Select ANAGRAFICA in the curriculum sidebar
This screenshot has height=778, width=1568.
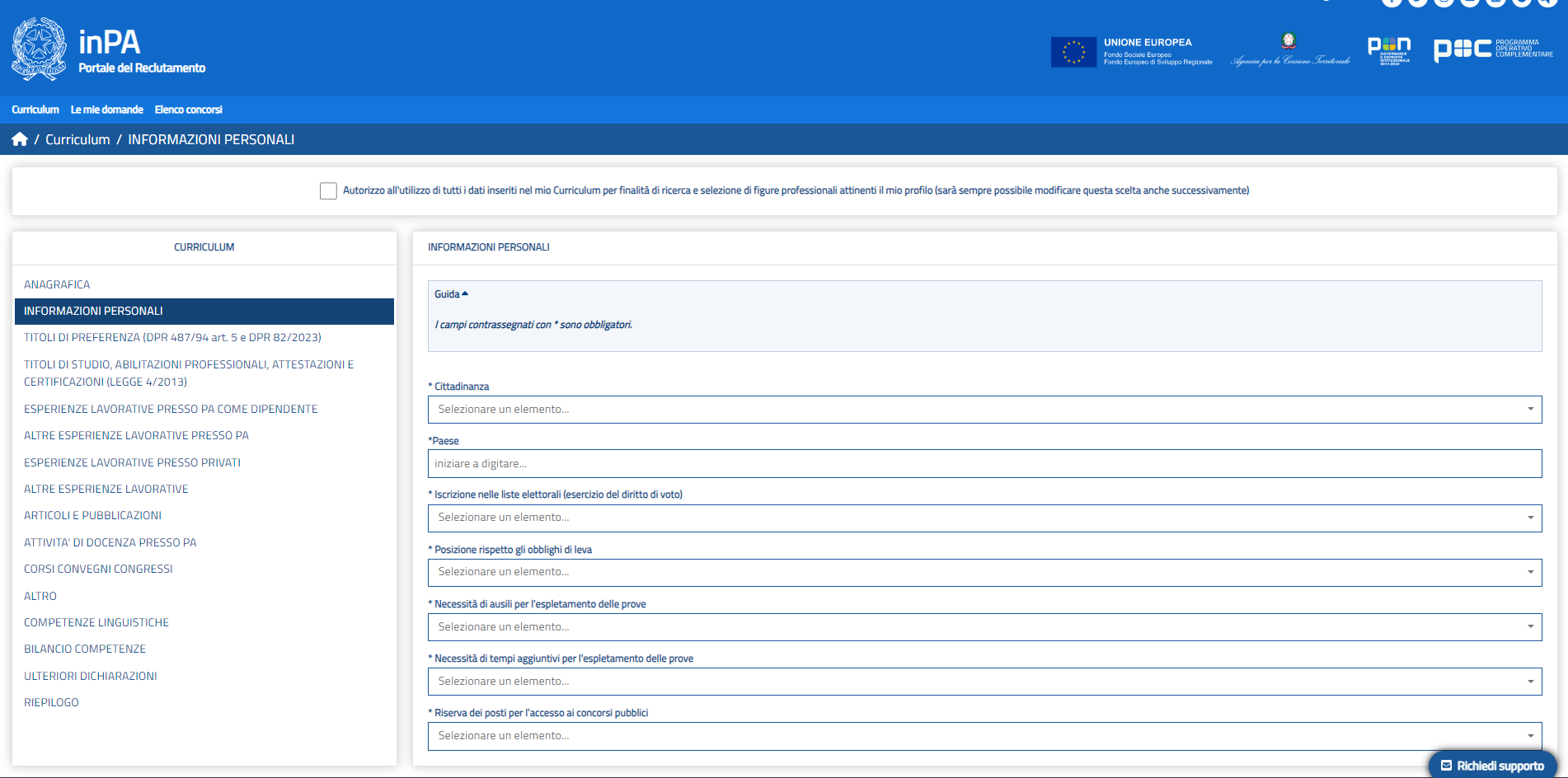tap(204, 284)
